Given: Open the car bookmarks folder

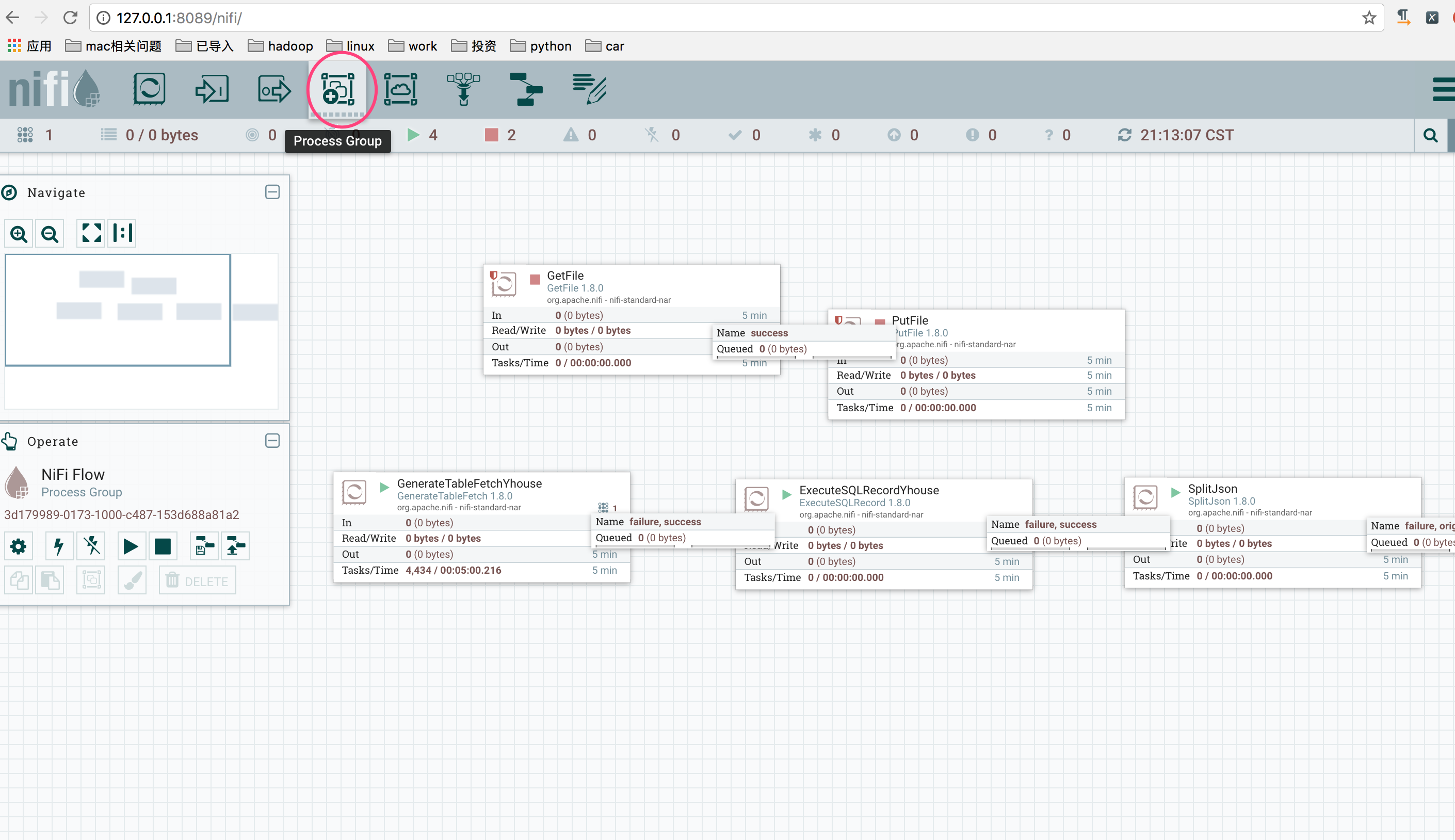Looking at the screenshot, I should (x=605, y=46).
